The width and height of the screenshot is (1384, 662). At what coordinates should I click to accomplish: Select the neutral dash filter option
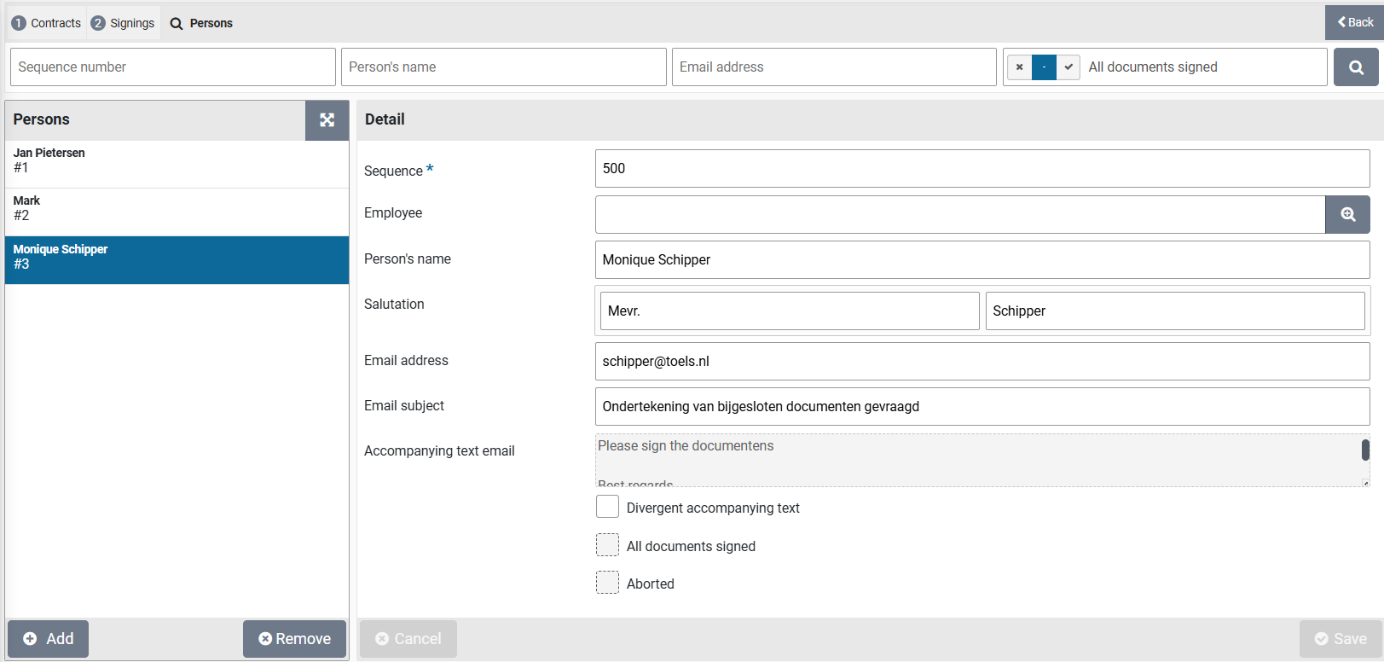point(1044,67)
